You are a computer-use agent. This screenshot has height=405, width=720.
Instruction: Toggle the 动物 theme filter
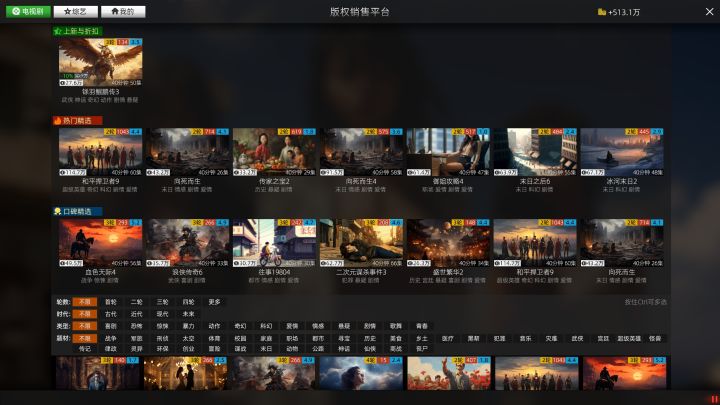click(292, 349)
